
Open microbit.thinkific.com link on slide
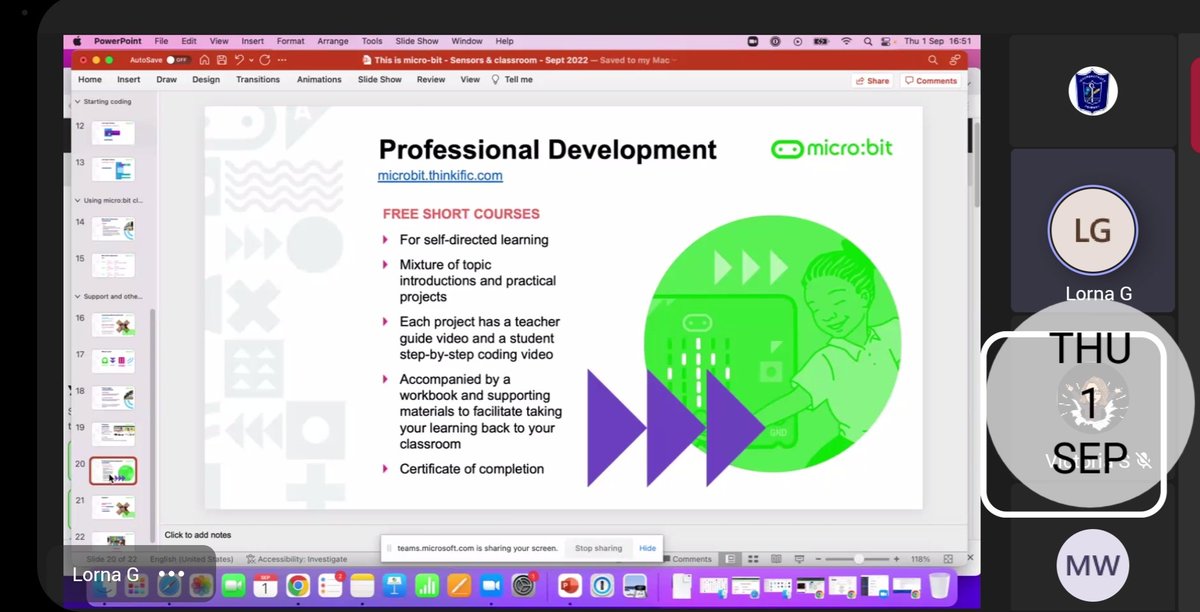pos(440,175)
